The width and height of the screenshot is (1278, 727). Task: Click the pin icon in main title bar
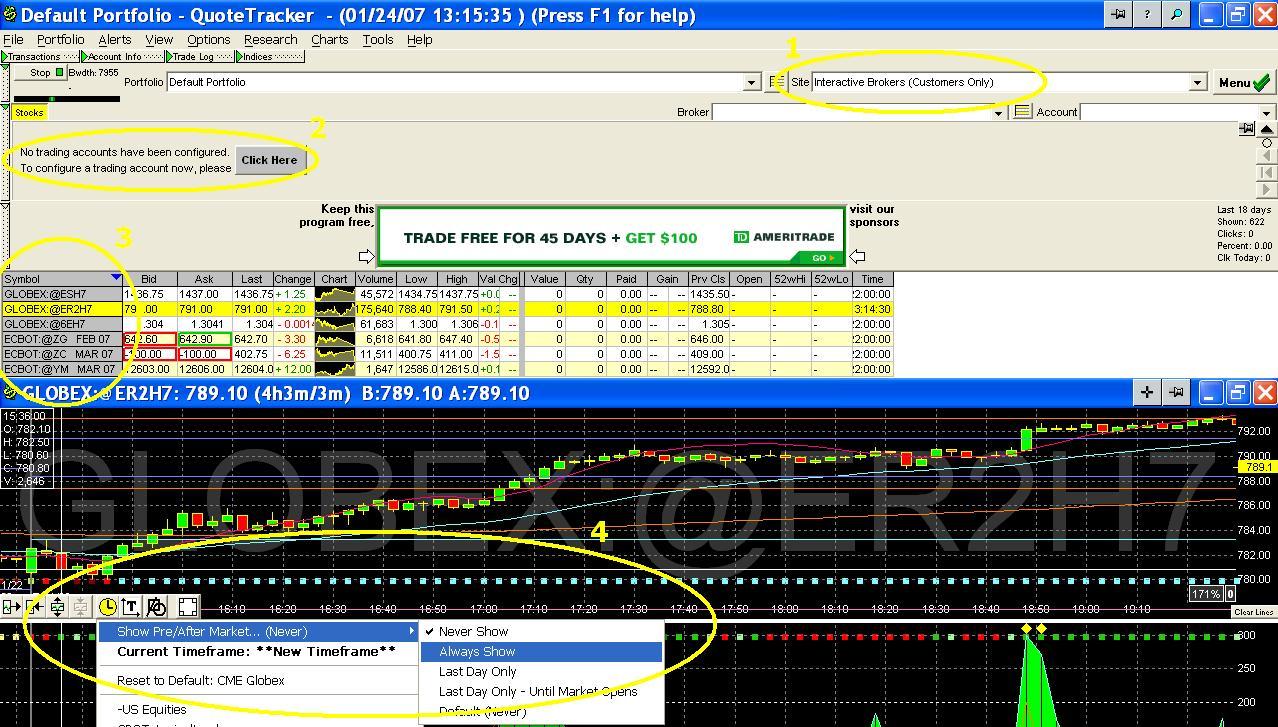click(1118, 15)
